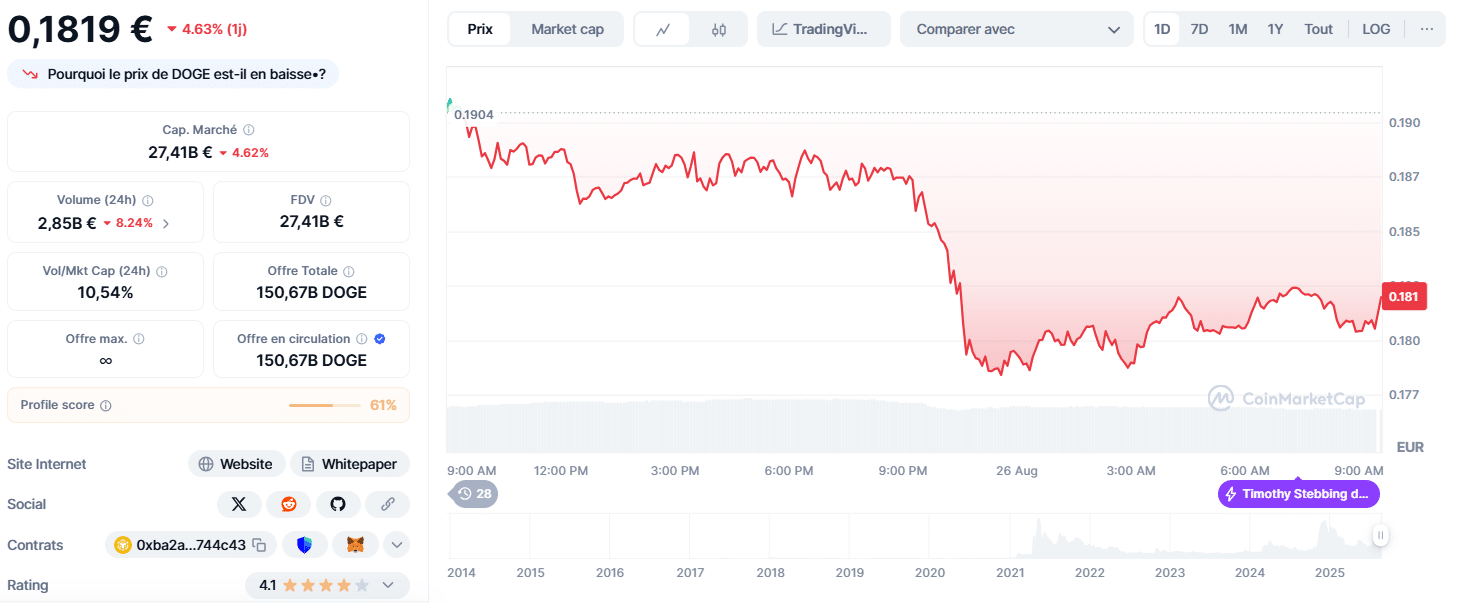This screenshot has height=603, width=1461.
Task: Add DOGE to MetaMask via the fox icon
Action: click(x=355, y=544)
